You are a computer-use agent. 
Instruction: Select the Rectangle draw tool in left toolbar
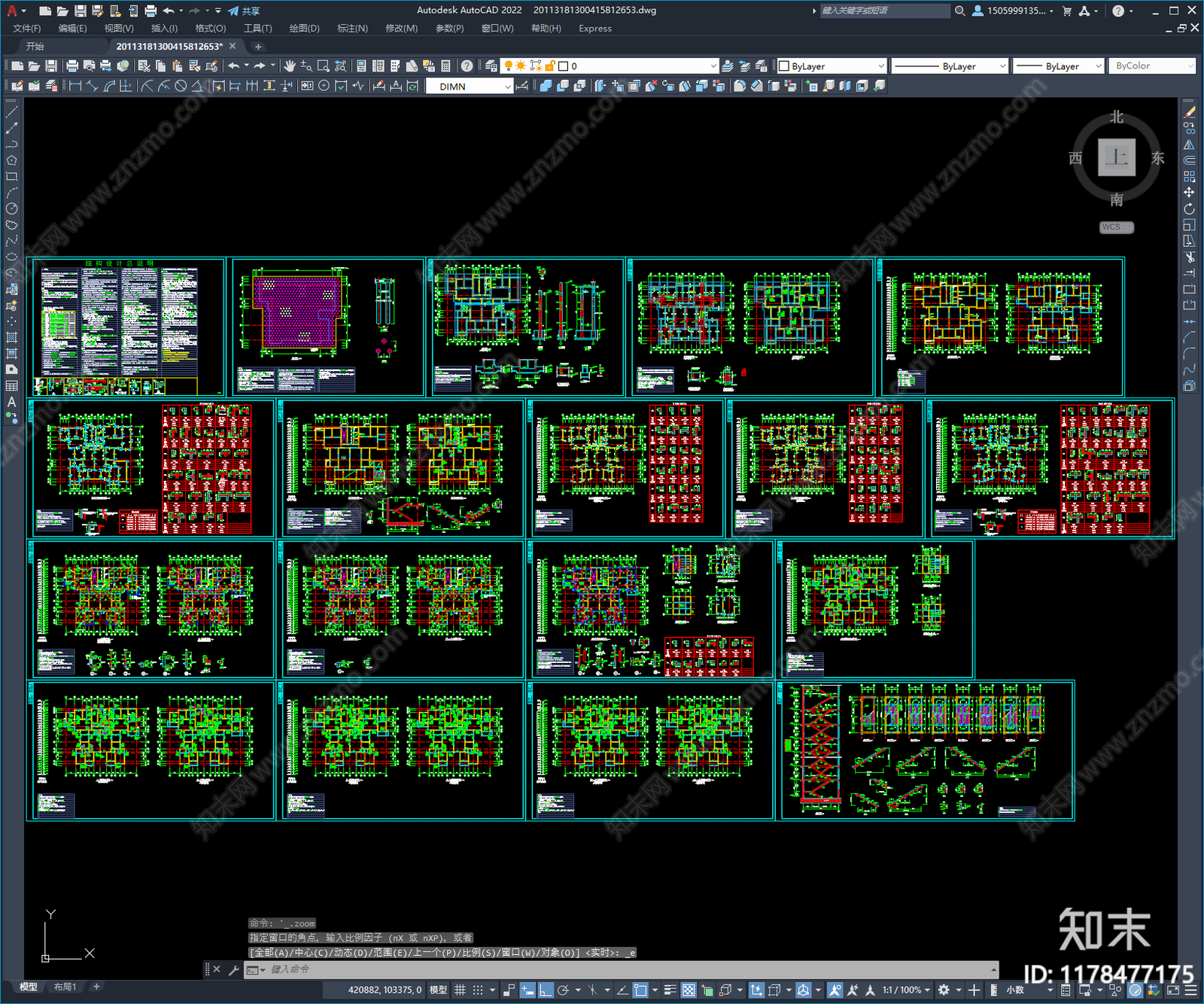tap(11, 177)
